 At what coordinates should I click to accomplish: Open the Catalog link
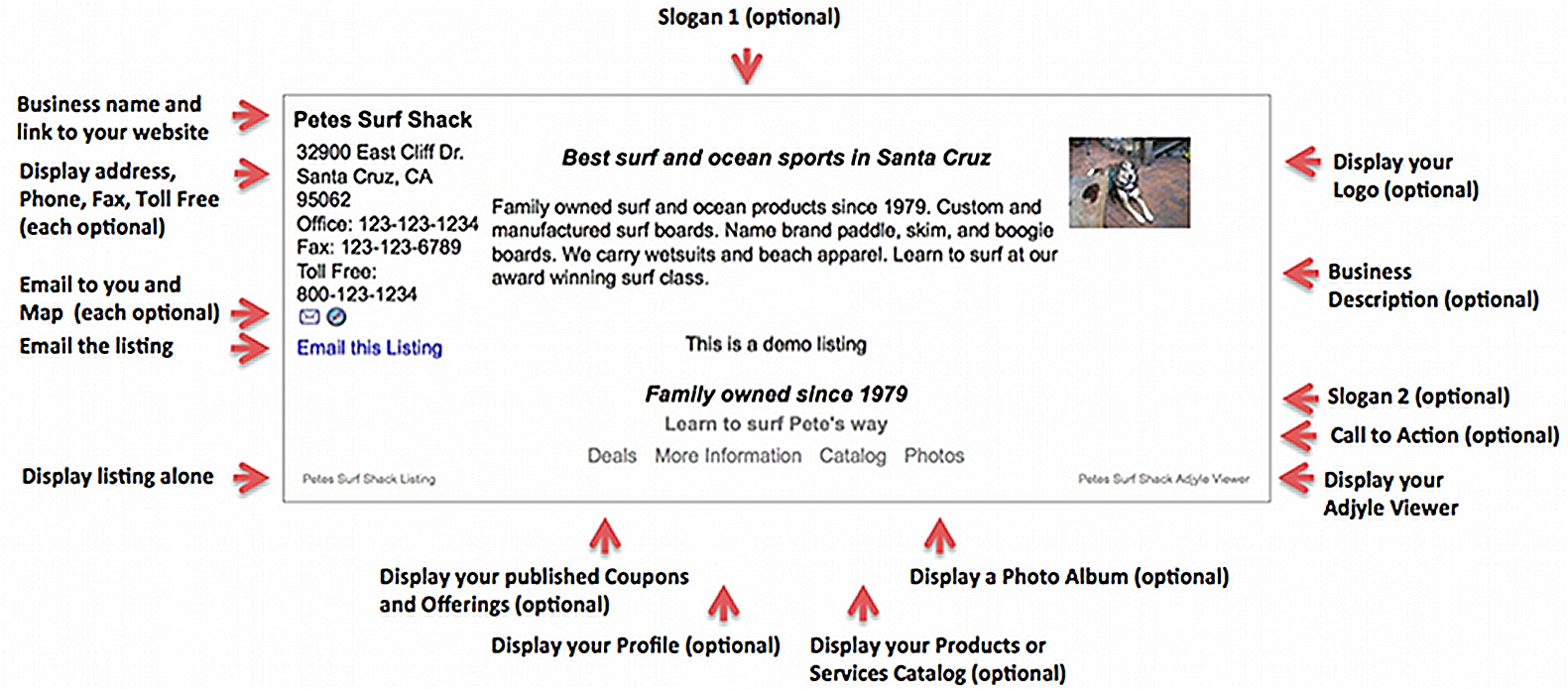pos(853,456)
